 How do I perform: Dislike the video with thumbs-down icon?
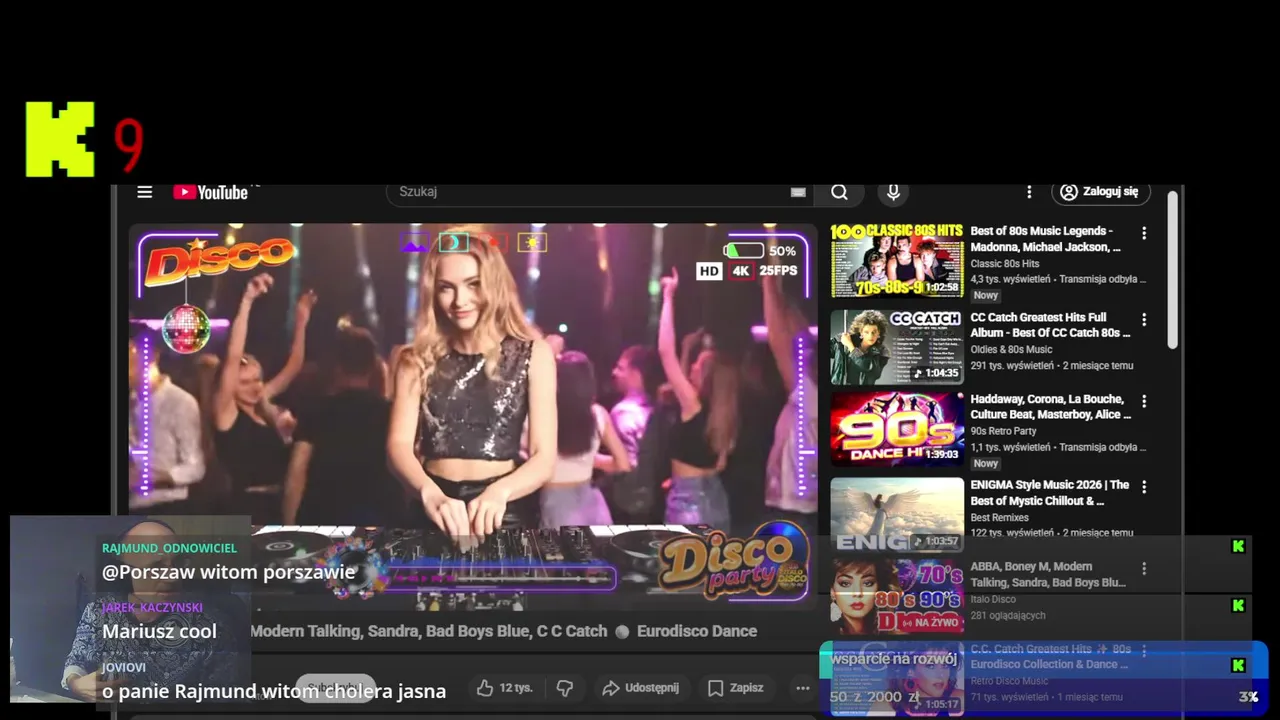(565, 688)
